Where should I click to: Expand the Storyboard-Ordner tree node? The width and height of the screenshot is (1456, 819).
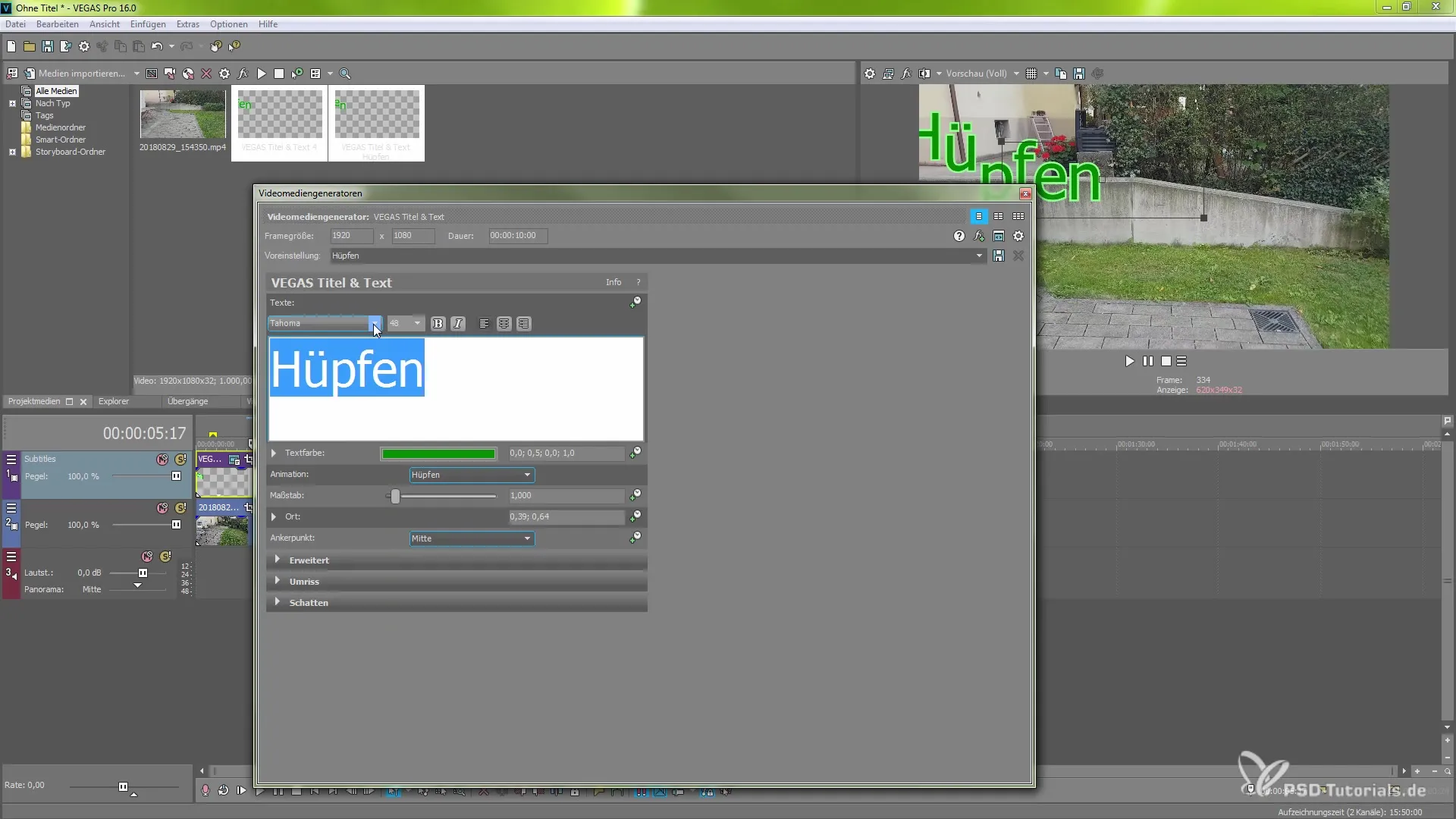click(12, 152)
